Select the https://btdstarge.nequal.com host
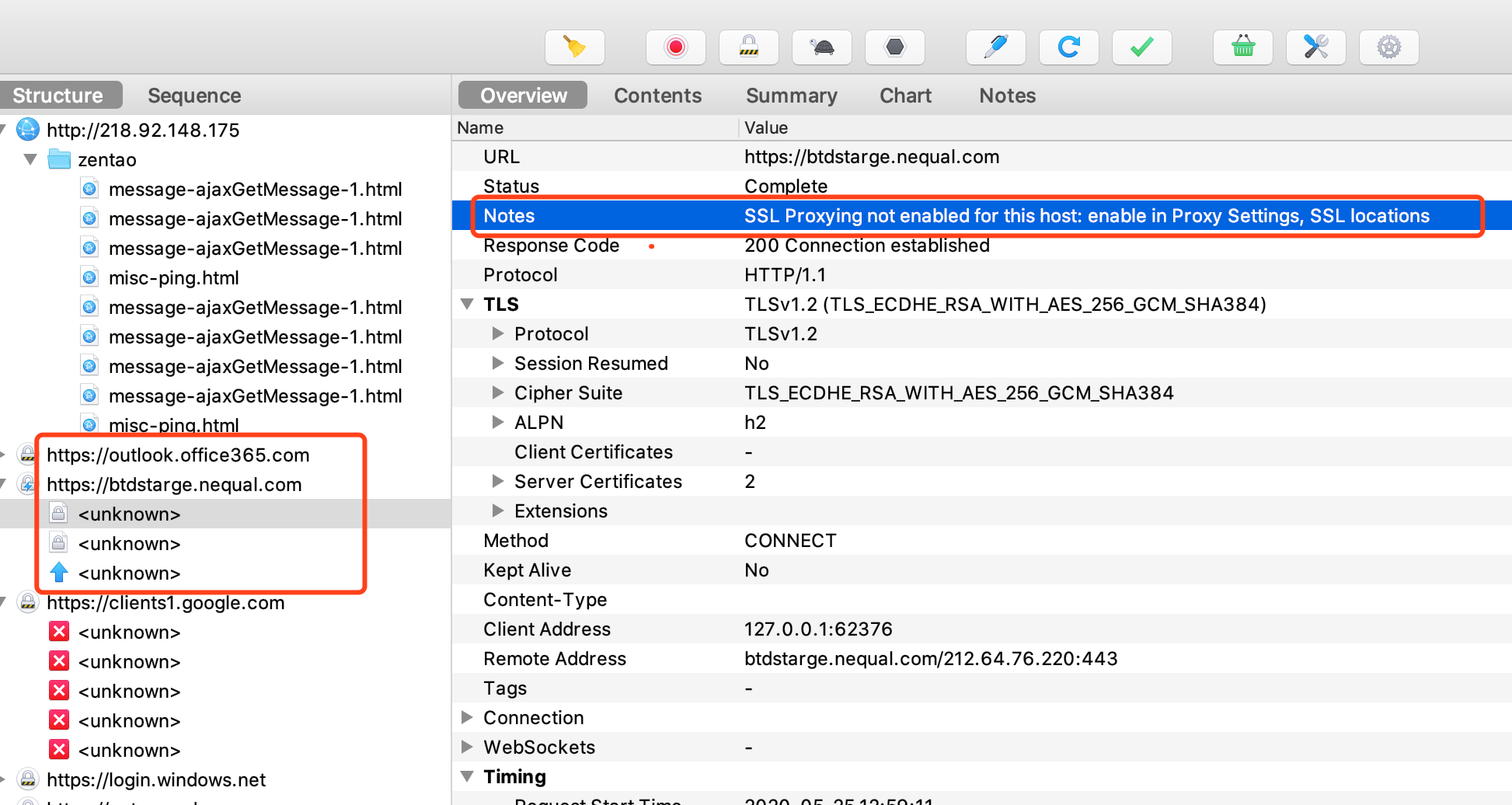The image size is (1512, 805). 174,484
